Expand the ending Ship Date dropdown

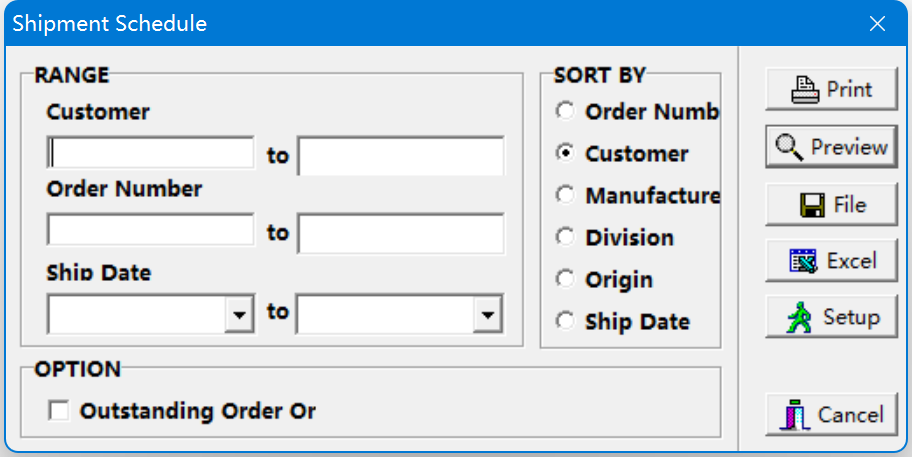(487, 314)
